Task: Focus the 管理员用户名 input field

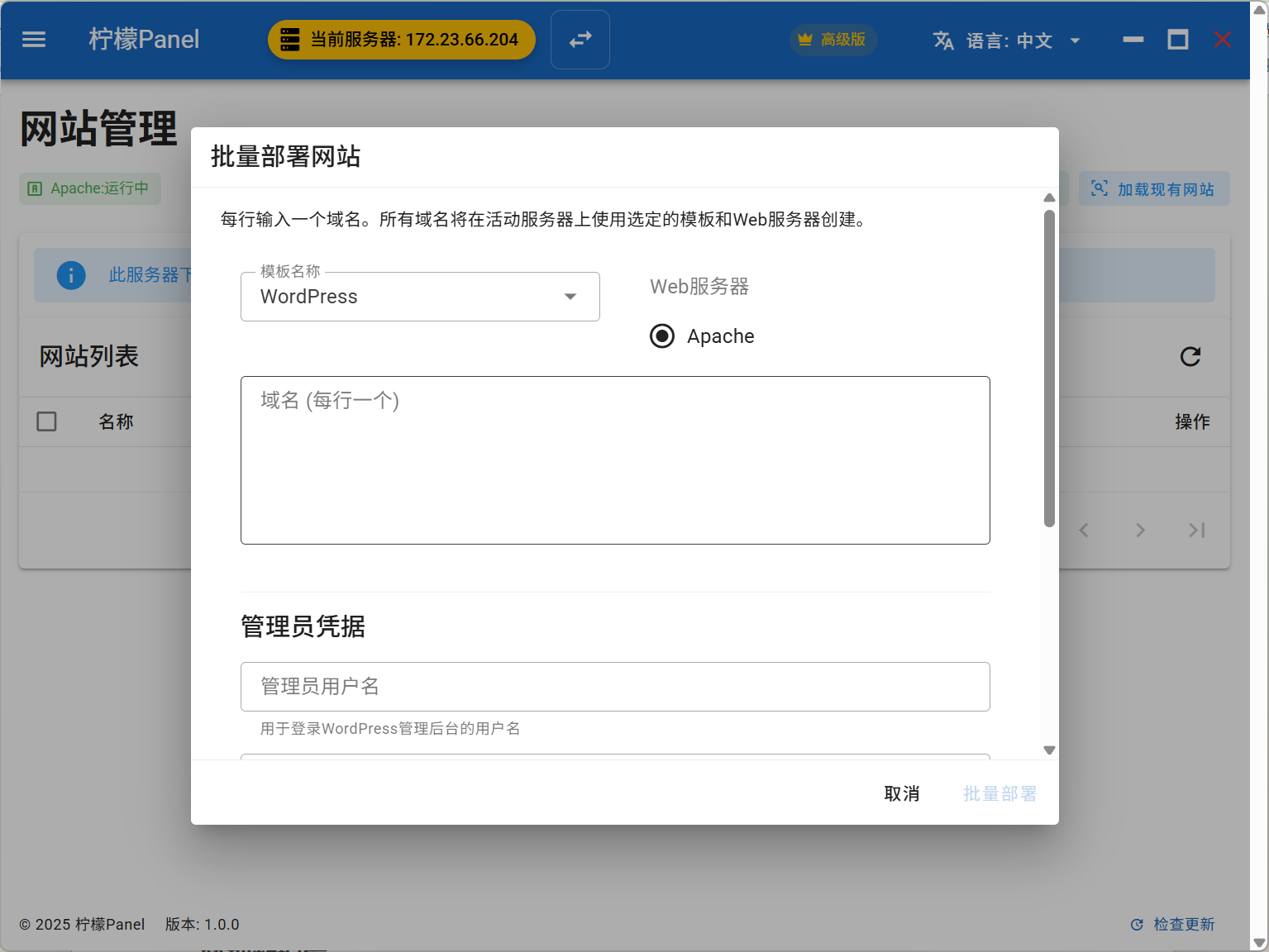Action: click(x=615, y=687)
